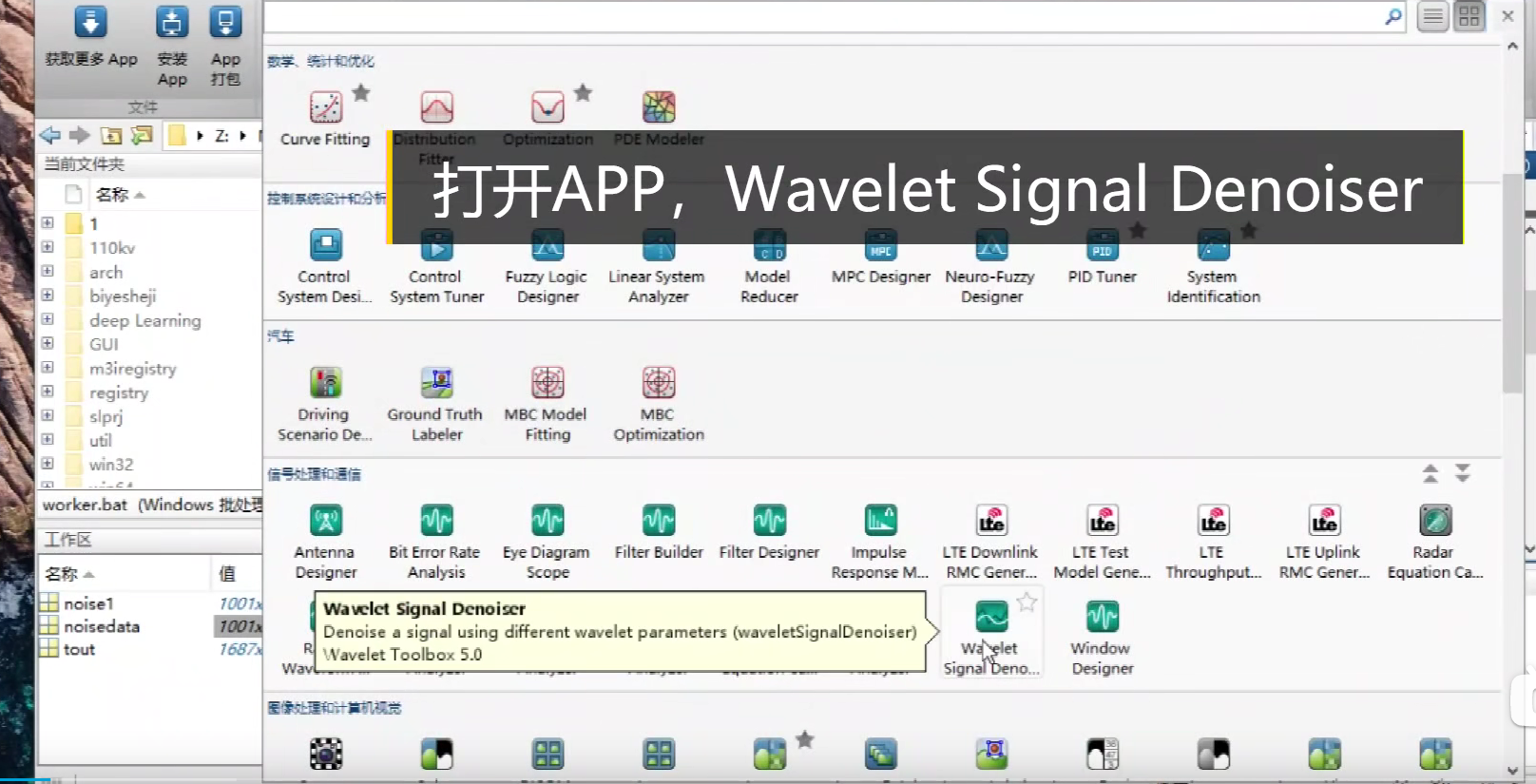Open Control System Designer app
The width and height of the screenshot is (1536, 784).
pos(324,266)
